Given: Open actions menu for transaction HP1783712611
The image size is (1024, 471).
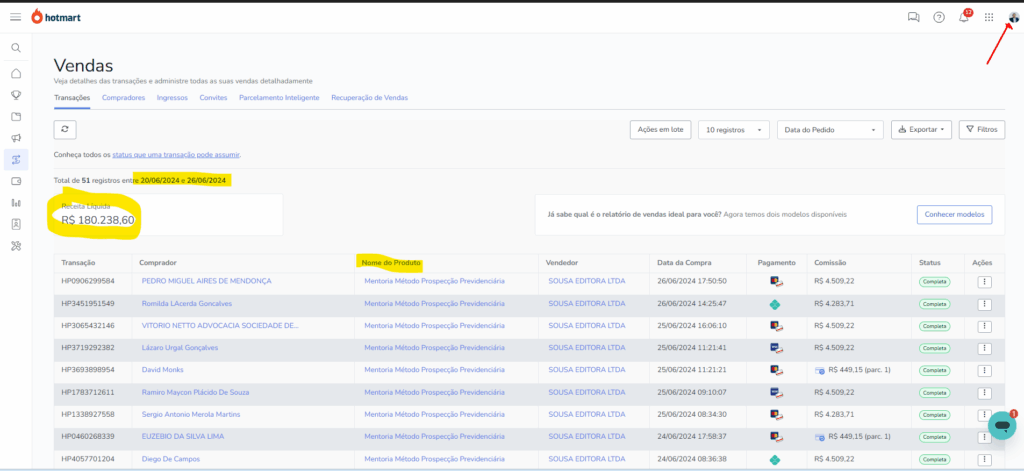Looking at the screenshot, I should [985, 393].
